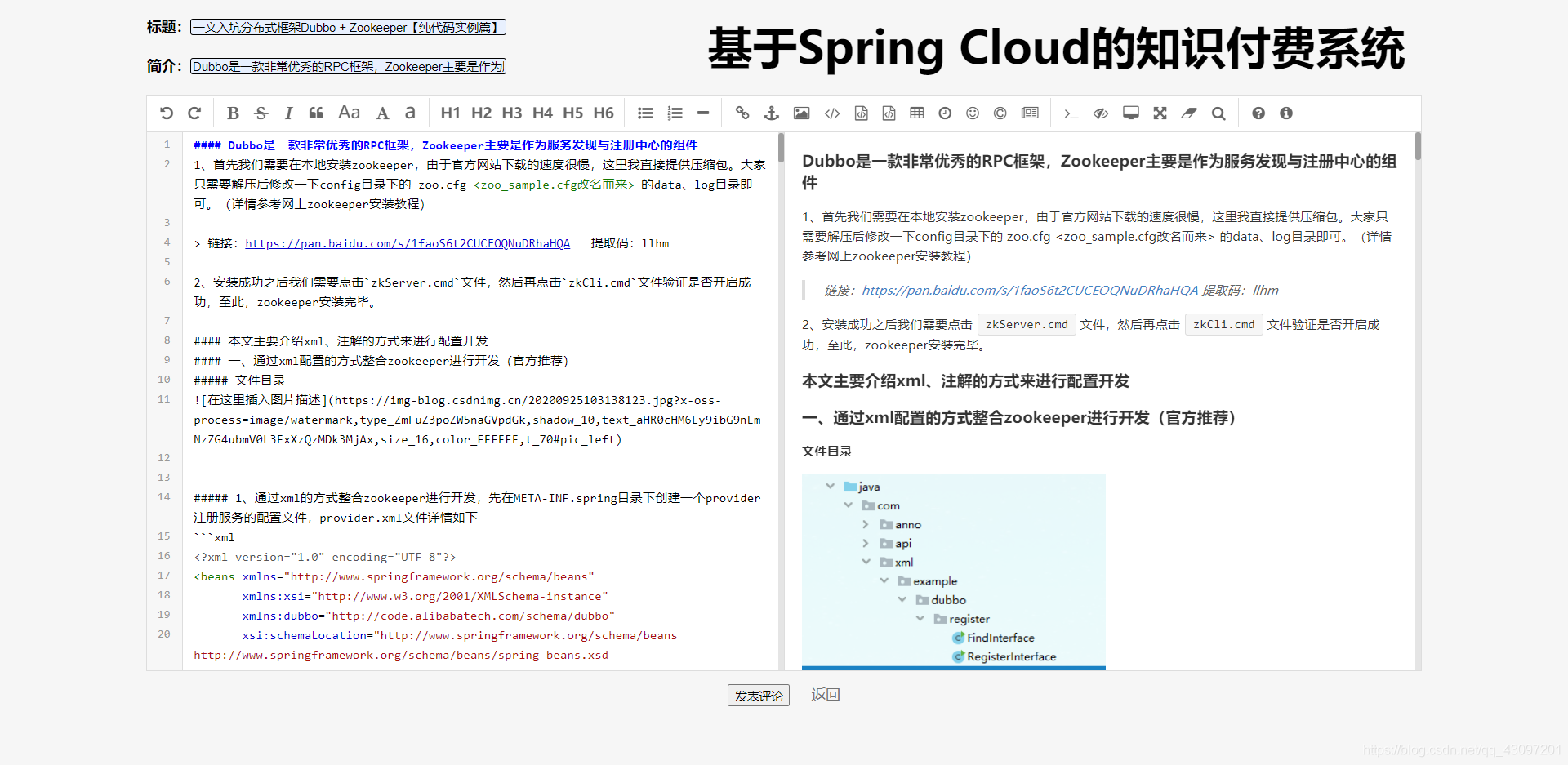This screenshot has width=1568, height=765.
Task: Click the '基于Spring Cloud的知识付费系统' page title
Action: (1056, 48)
